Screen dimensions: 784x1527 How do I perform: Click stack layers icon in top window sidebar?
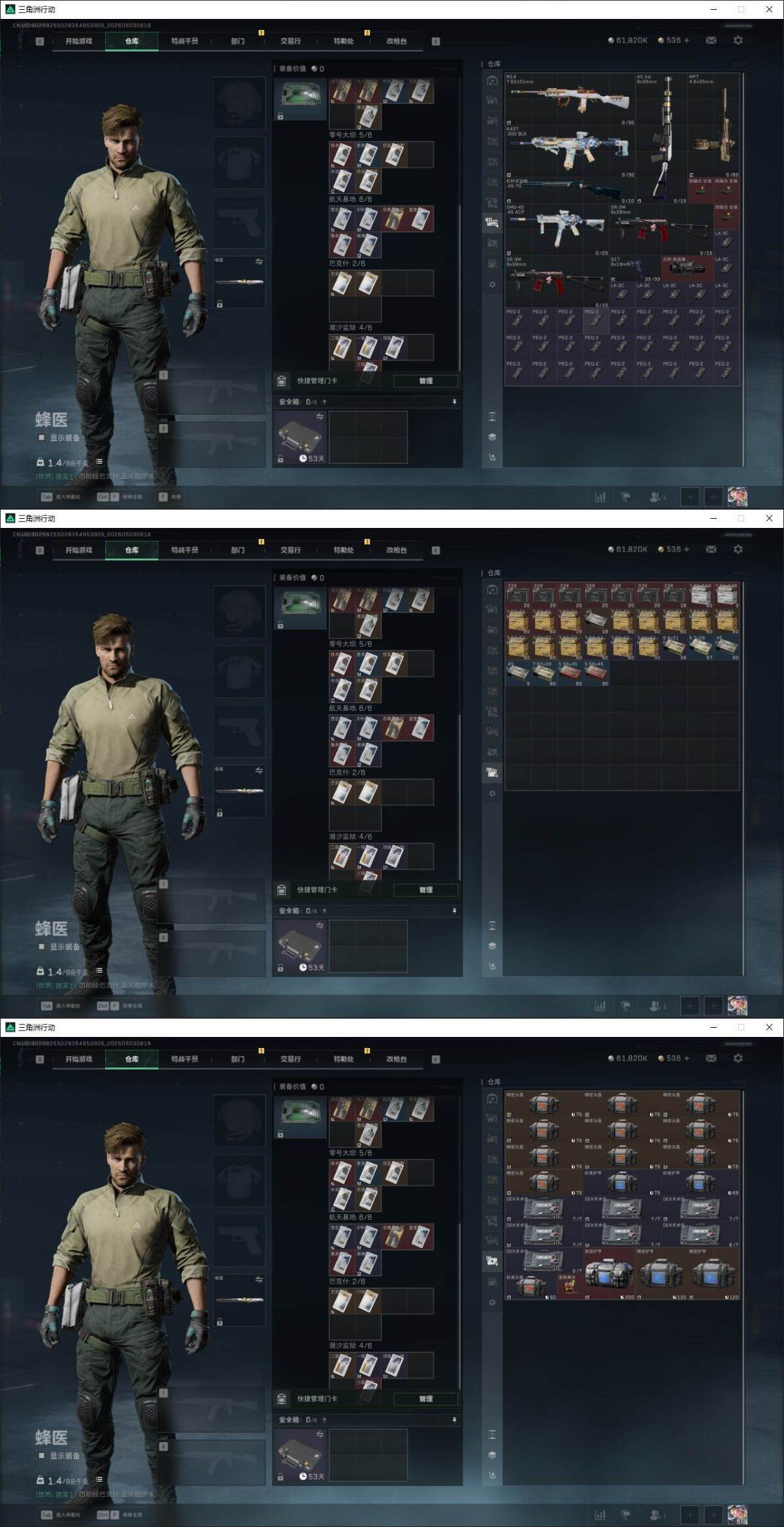[493, 437]
